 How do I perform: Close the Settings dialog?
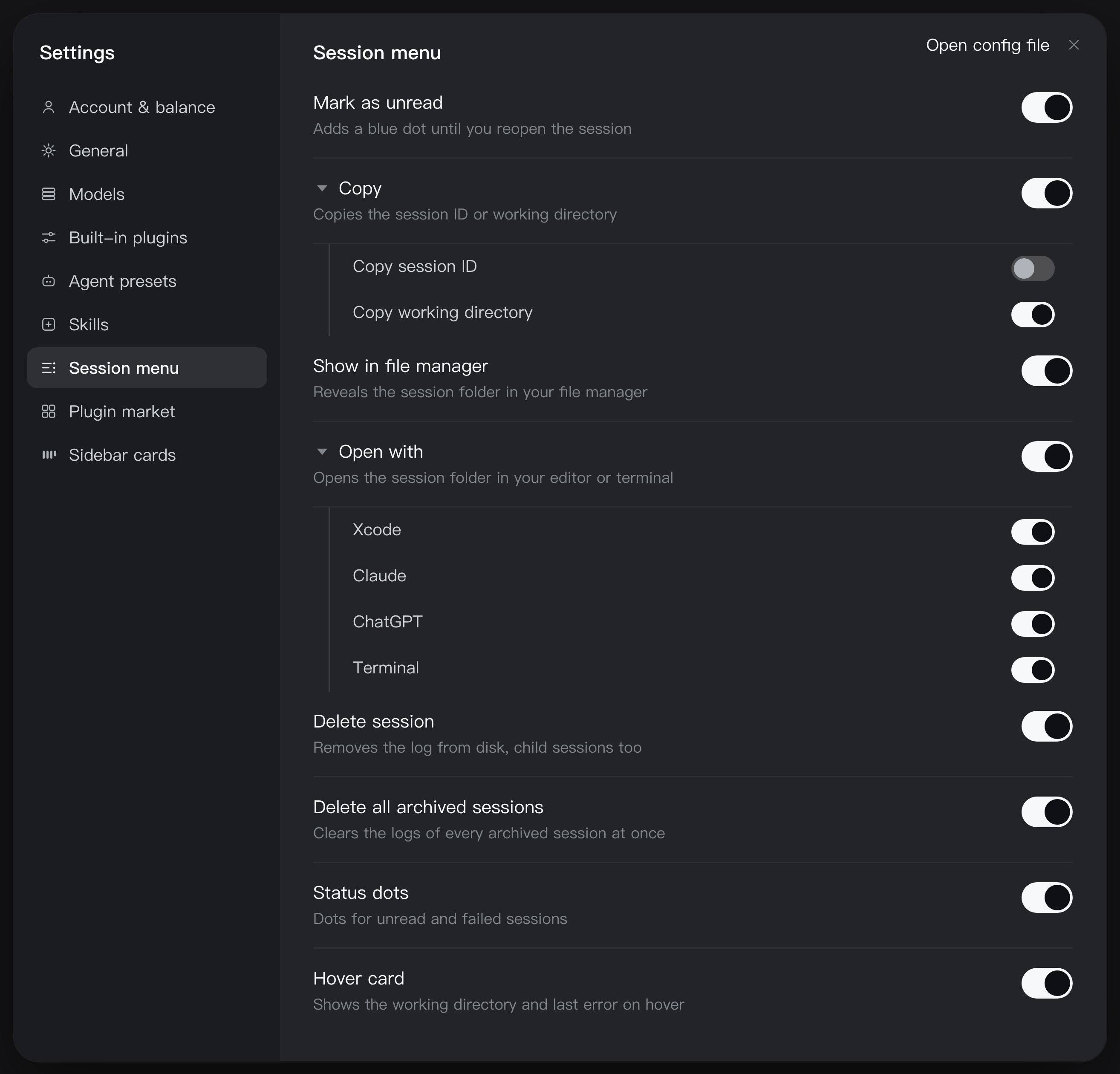click(1074, 45)
